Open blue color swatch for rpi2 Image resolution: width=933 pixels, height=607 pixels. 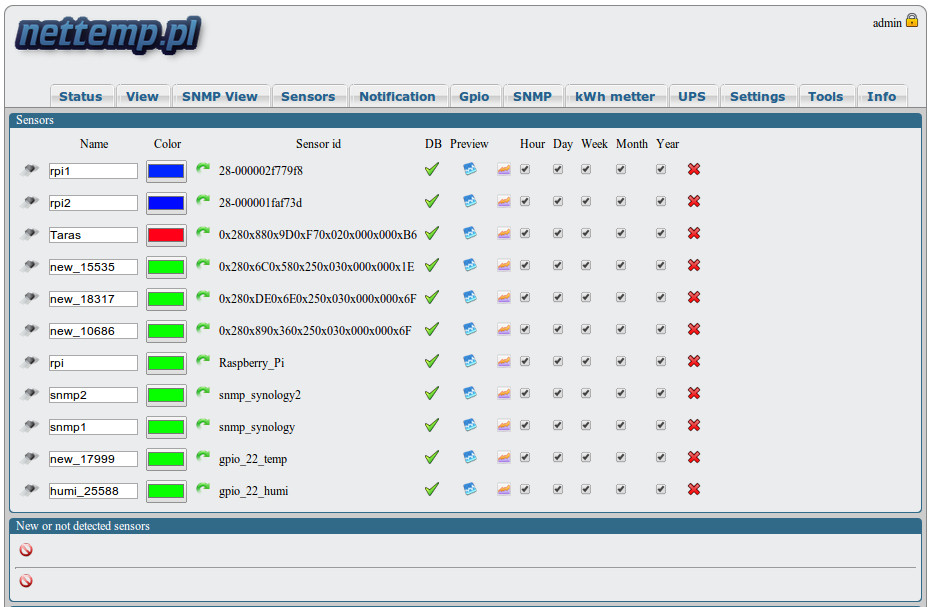tap(166, 204)
